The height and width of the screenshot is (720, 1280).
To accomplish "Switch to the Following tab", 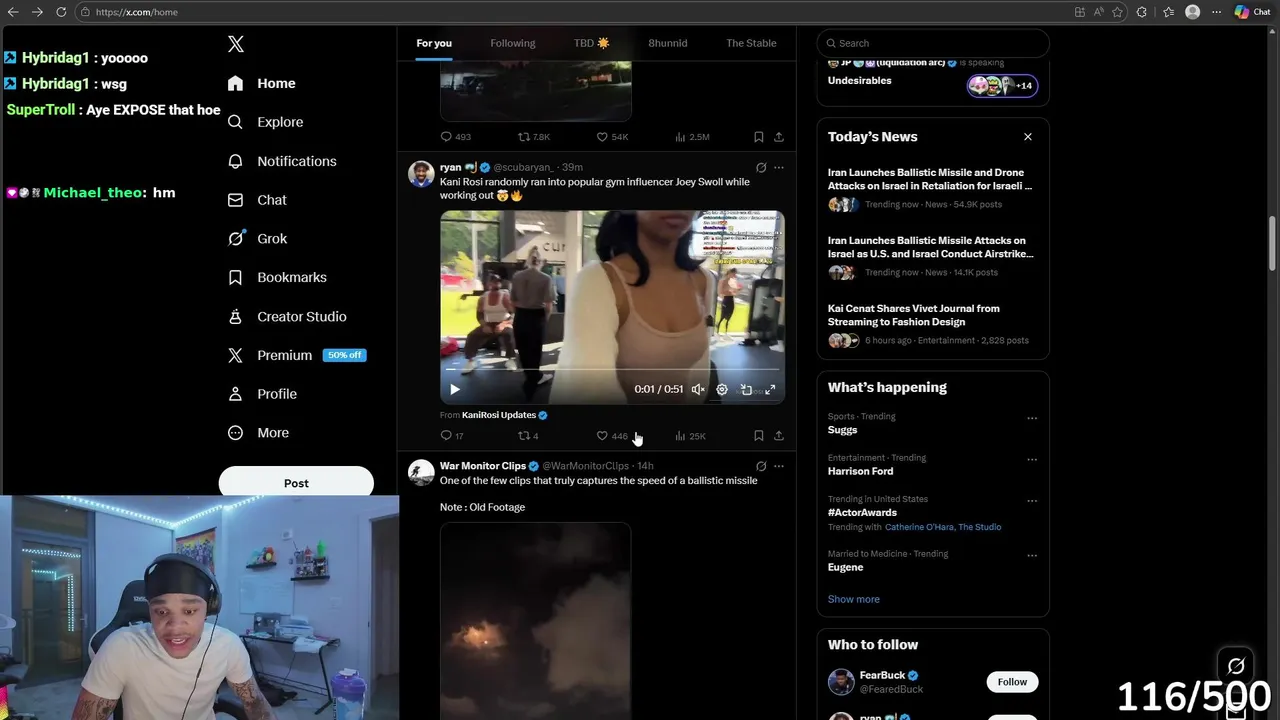I will point(513,43).
